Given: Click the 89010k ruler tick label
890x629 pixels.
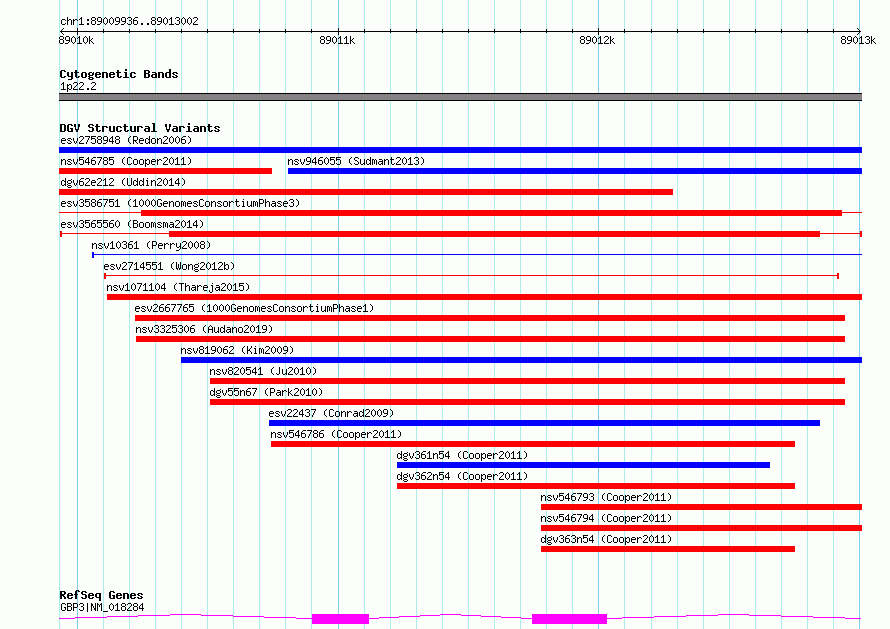Looking at the screenshot, I should 77,40.
